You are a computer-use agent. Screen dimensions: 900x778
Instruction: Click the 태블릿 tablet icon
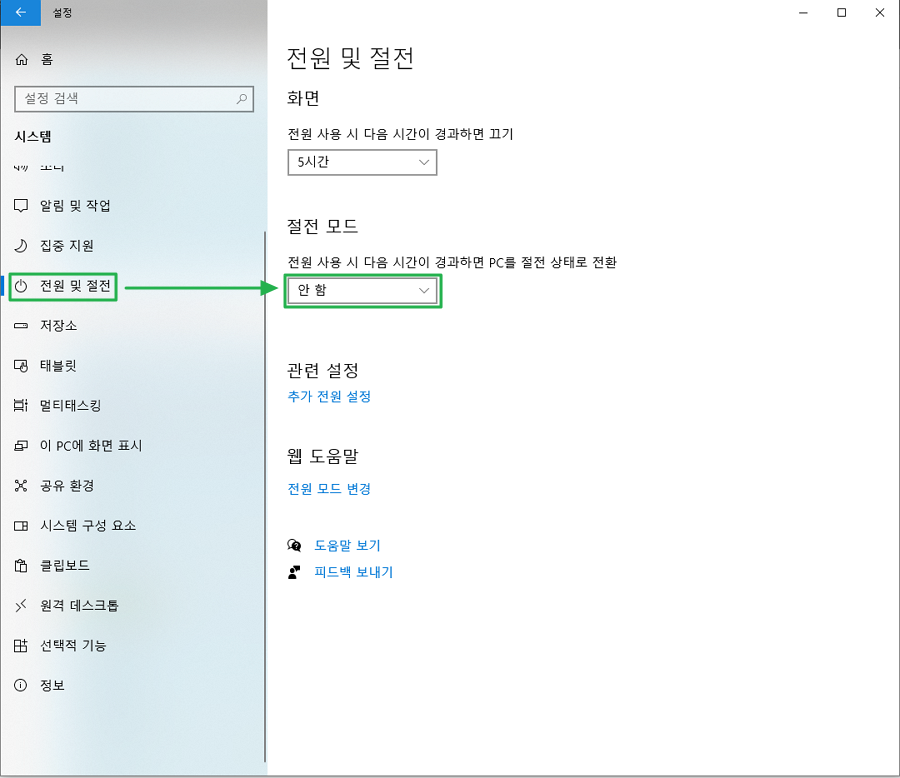pos(21,366)
